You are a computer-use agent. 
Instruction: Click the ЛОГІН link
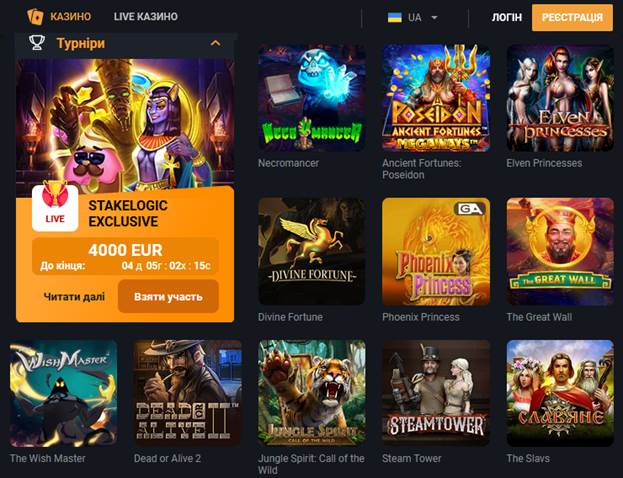(507, 17)
